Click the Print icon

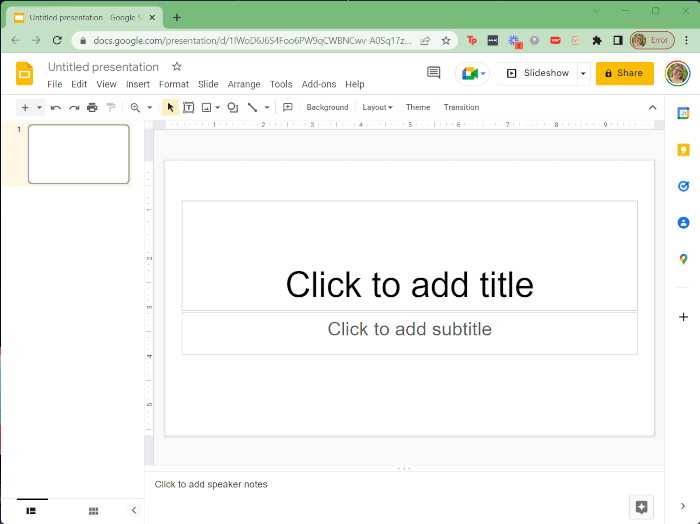[x=92, y=108]
